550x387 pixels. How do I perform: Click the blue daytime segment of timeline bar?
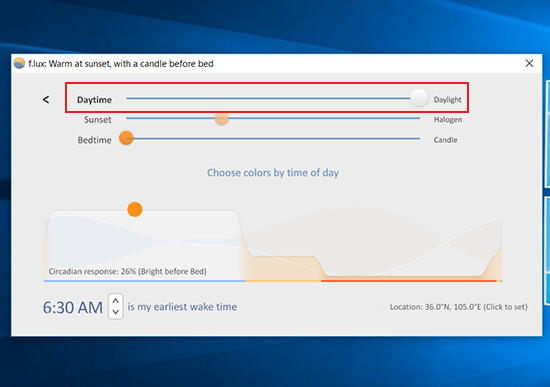tap(145, 281)
